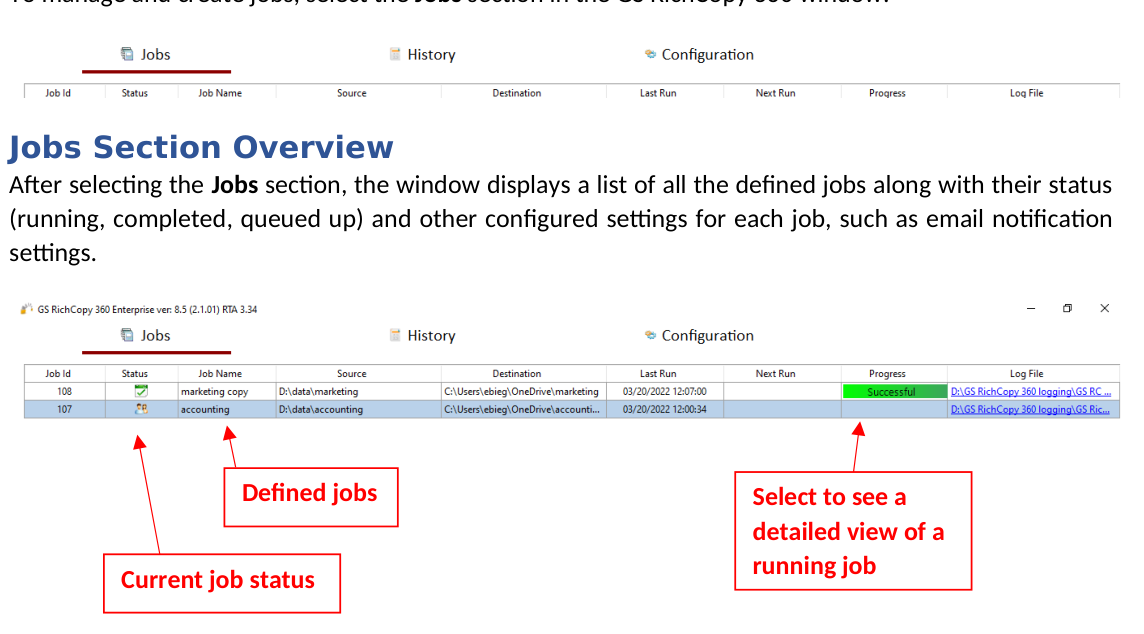Click the status icon for job 107
This screenshot has width=1144, height=634.
[x=141, y=409]
